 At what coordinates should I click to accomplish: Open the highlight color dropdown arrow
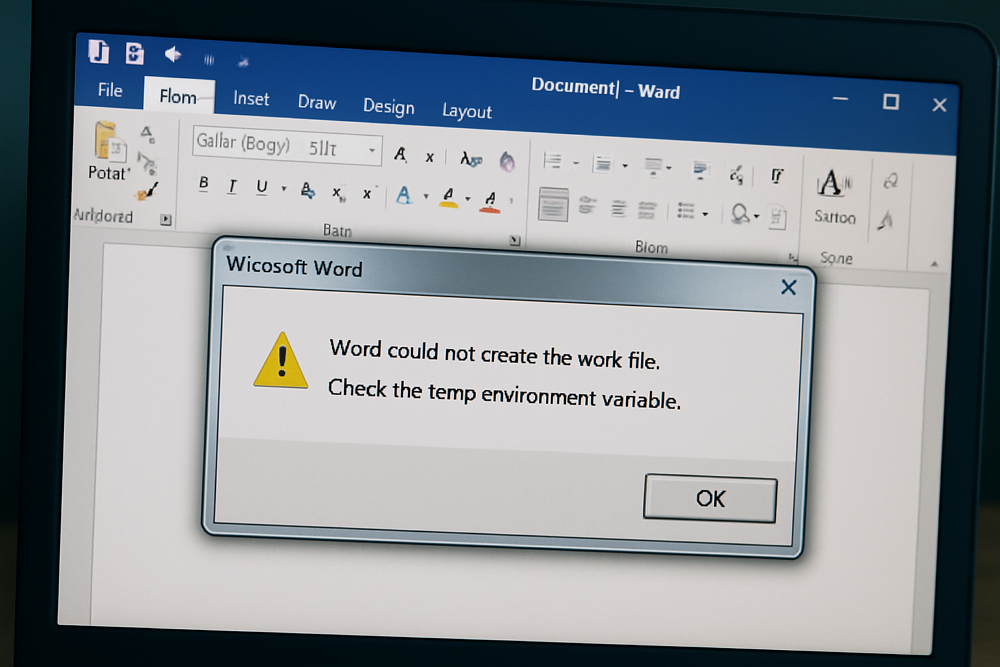pos(468,200)
